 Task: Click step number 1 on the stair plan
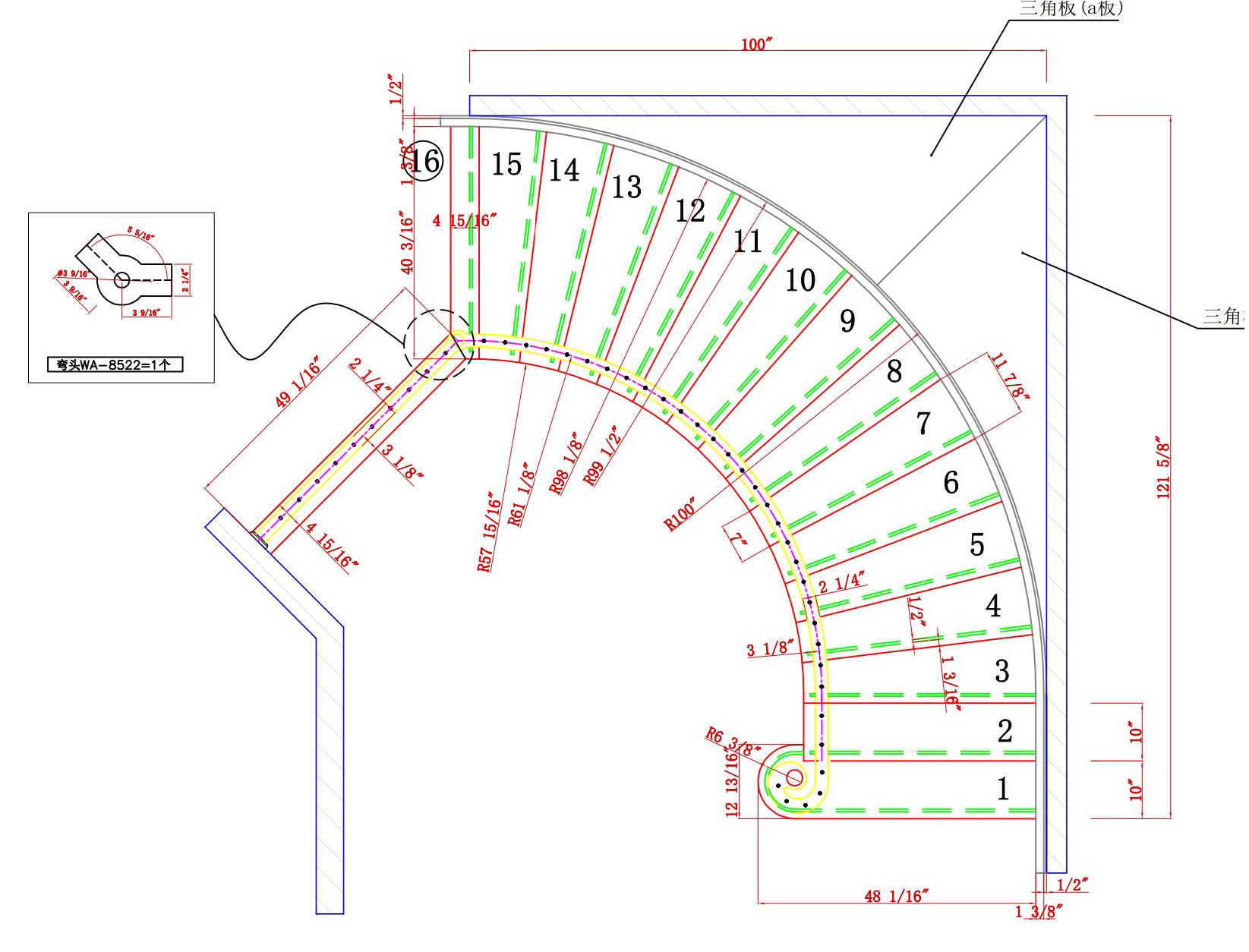[x=1003, y=789]
